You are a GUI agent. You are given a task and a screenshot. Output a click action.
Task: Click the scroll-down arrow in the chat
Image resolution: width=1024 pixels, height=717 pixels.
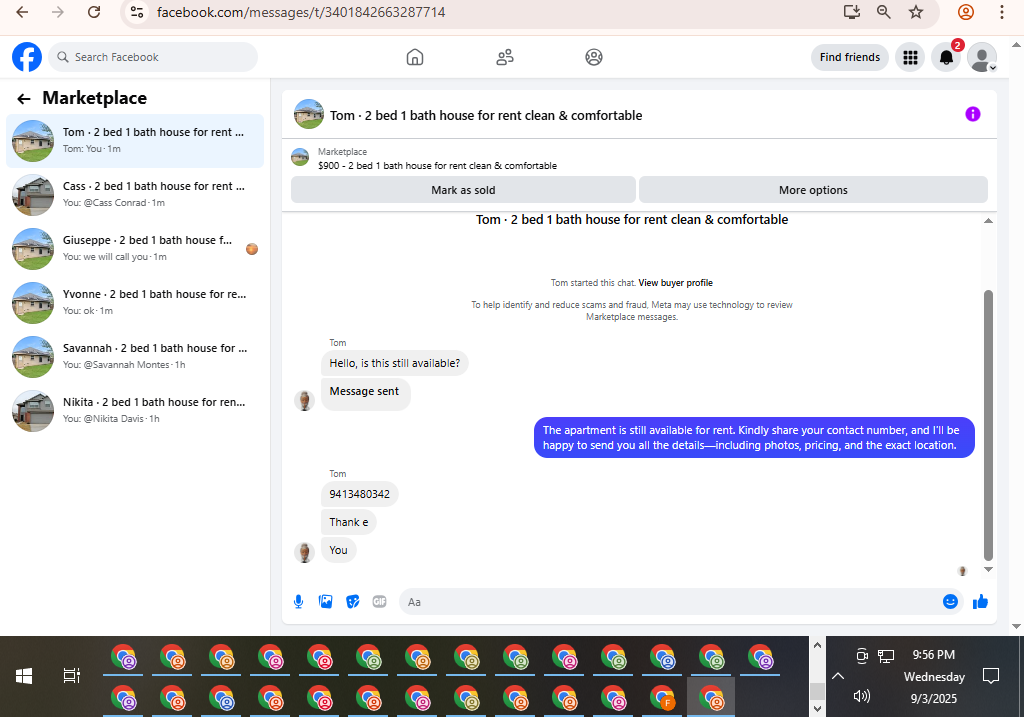(x=988, y=569)
